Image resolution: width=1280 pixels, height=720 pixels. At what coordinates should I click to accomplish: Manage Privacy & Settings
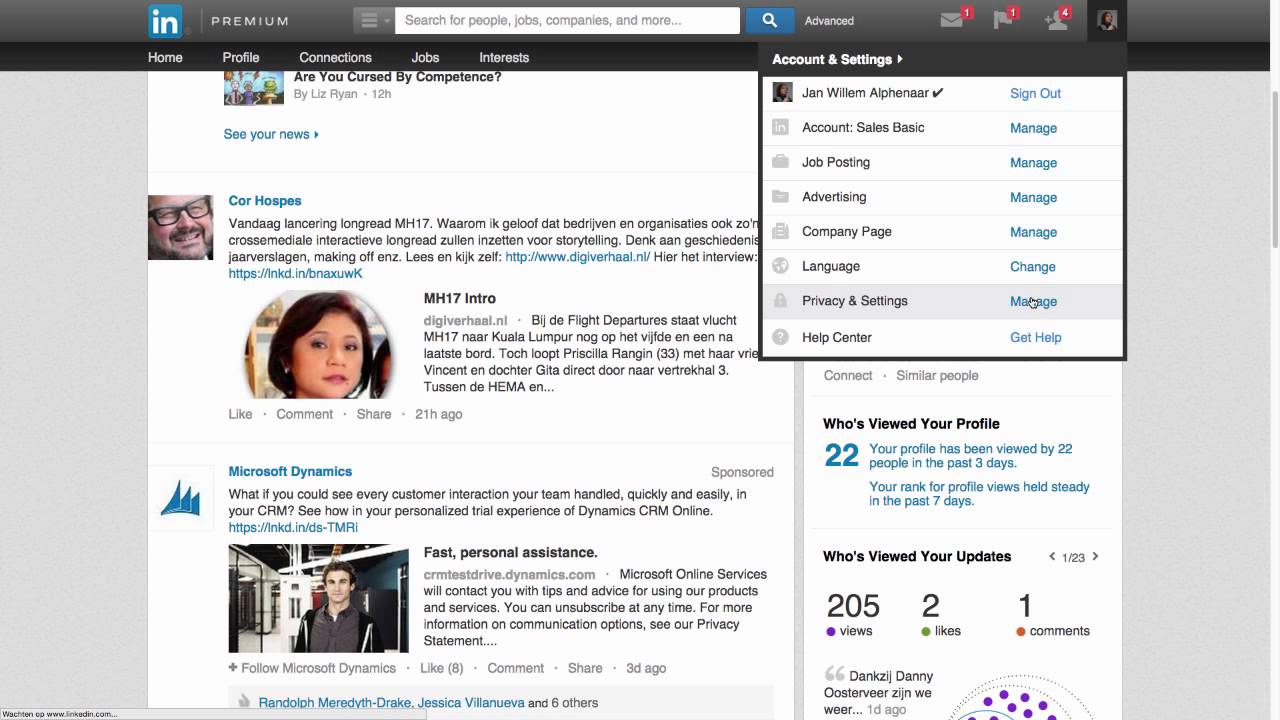[1033, 301]
